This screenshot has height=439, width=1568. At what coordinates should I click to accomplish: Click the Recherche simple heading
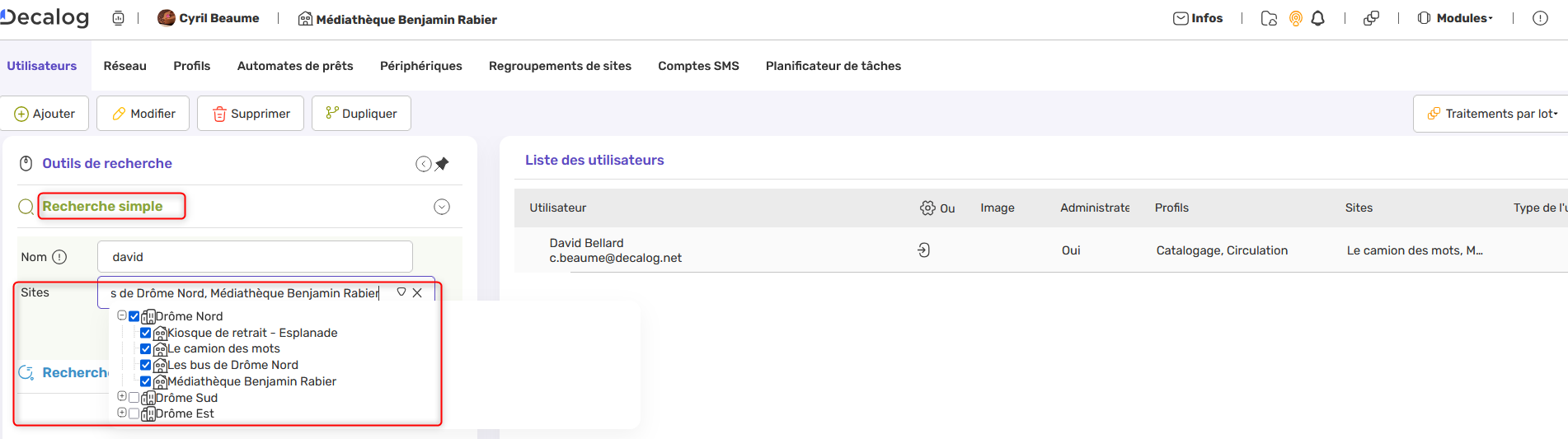tap(102, 206)
